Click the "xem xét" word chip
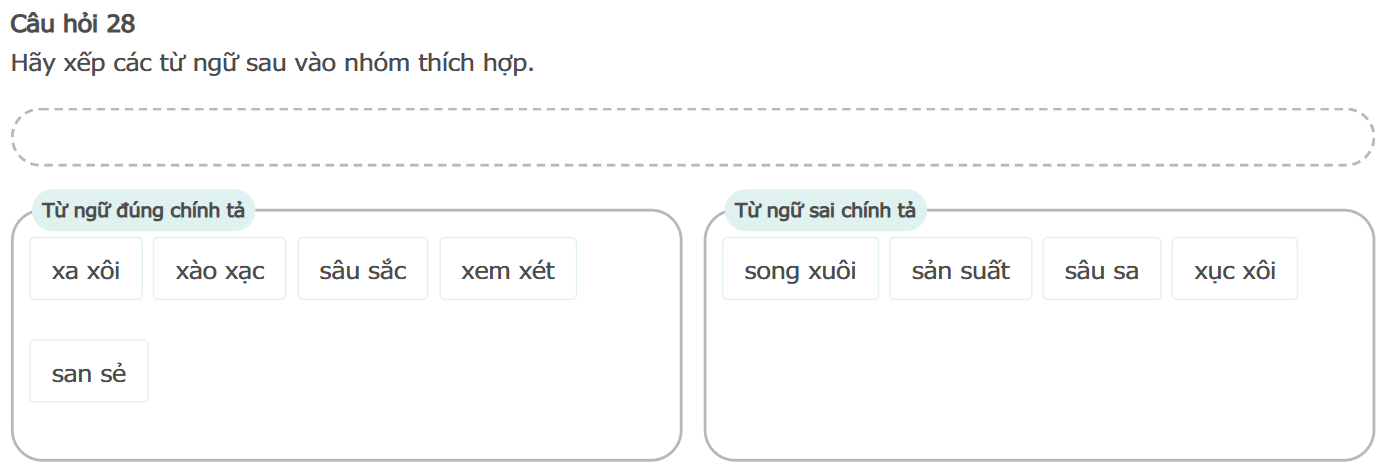This screenshot has height=474, width=1394. tap(508, 269)
